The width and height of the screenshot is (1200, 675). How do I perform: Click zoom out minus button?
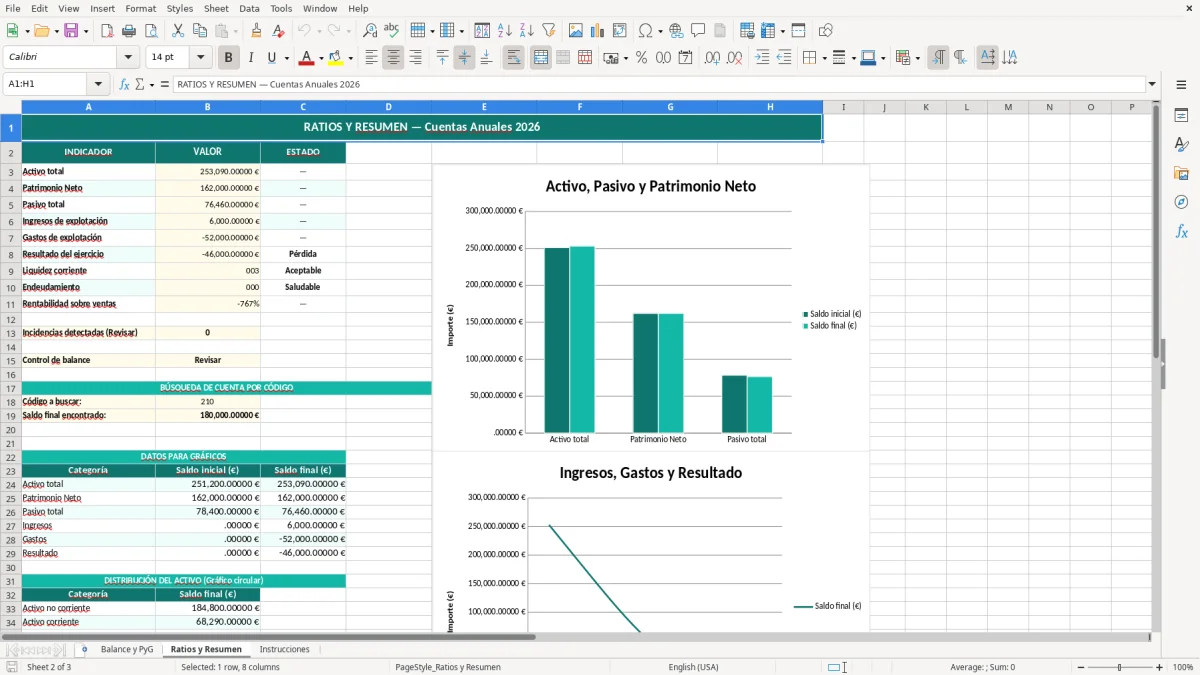click(1080, 667)
